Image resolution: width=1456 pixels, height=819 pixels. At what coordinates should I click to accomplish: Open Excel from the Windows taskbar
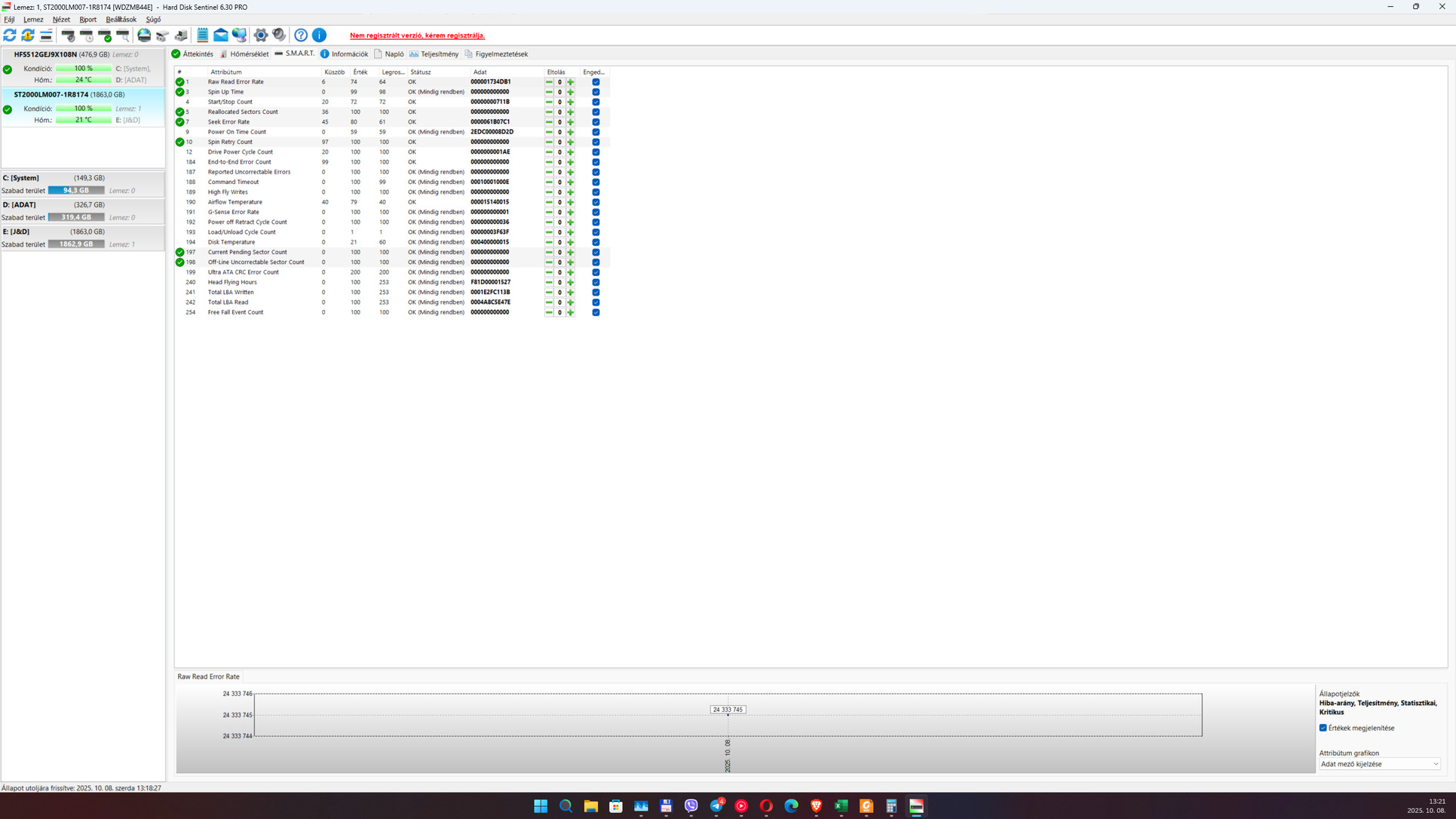click(x=841, y=806)
